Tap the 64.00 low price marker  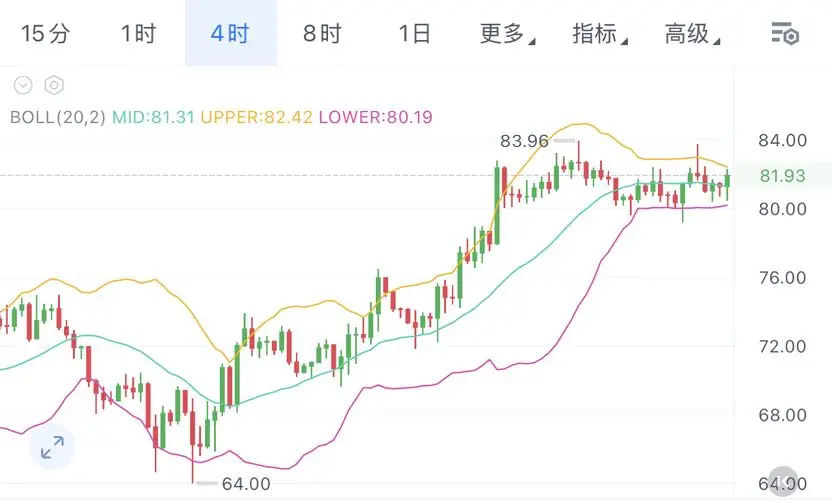click(246, 483)
